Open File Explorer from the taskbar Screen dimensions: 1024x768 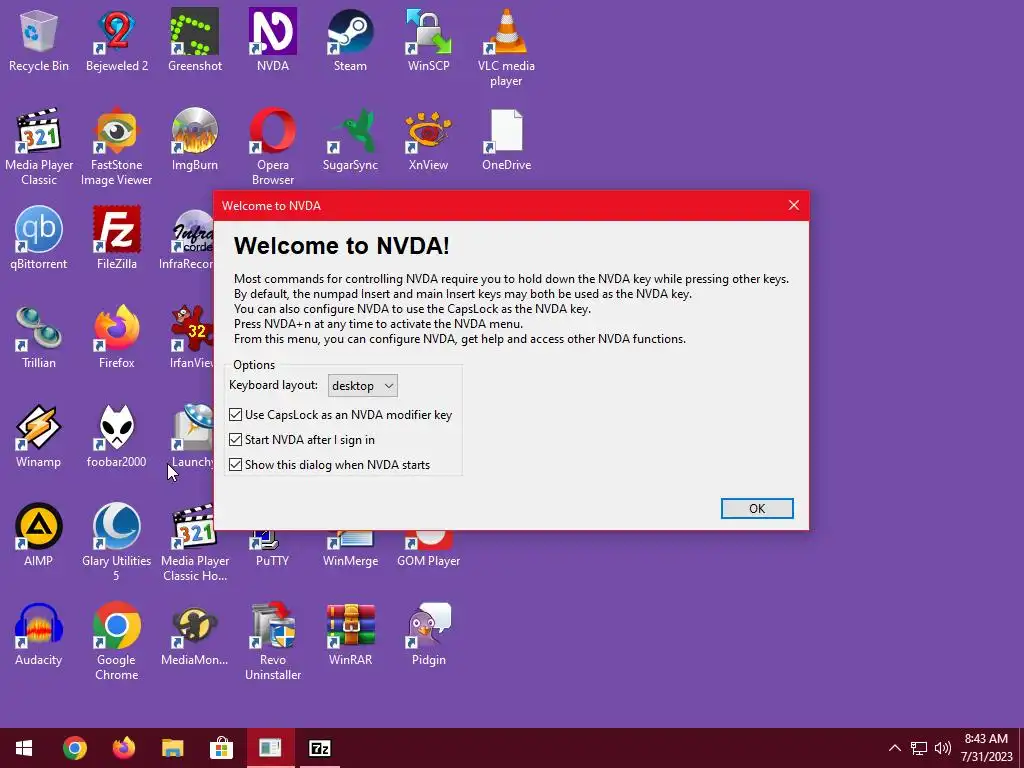172,748
